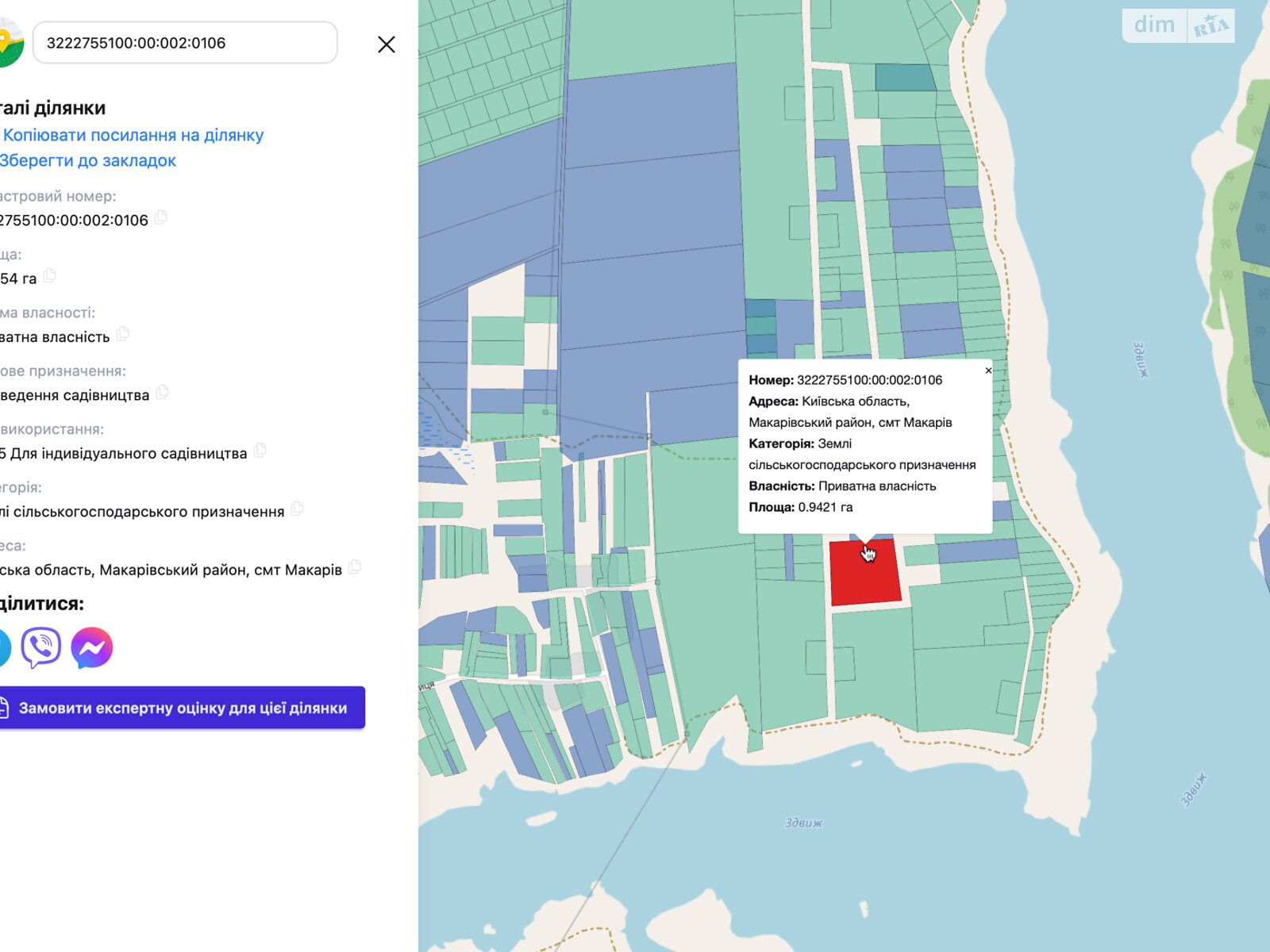Screen dimensions: 1270x952
Task: Click the 'Копіювати посилання на ділянку' link
Action: click(x=133, y=135)
